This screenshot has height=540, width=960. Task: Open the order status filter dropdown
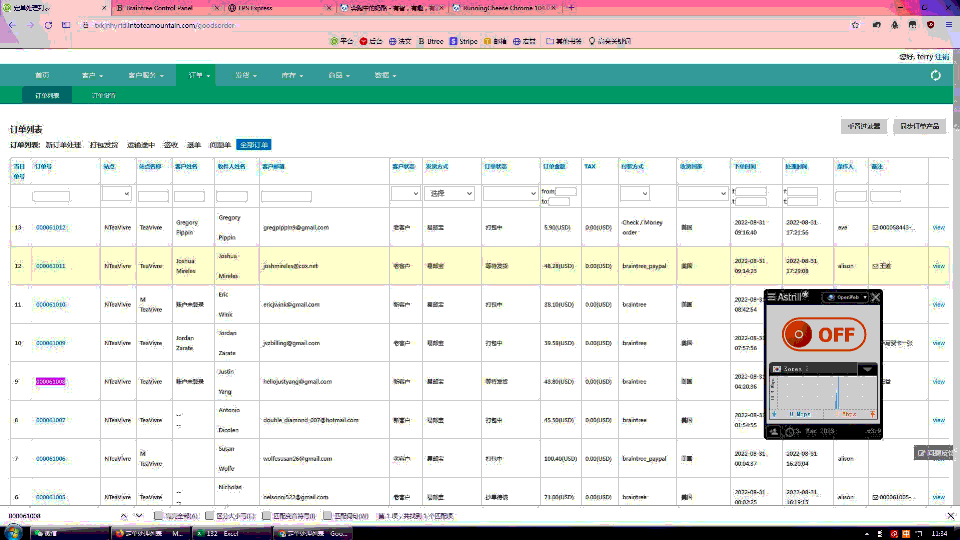509,193
